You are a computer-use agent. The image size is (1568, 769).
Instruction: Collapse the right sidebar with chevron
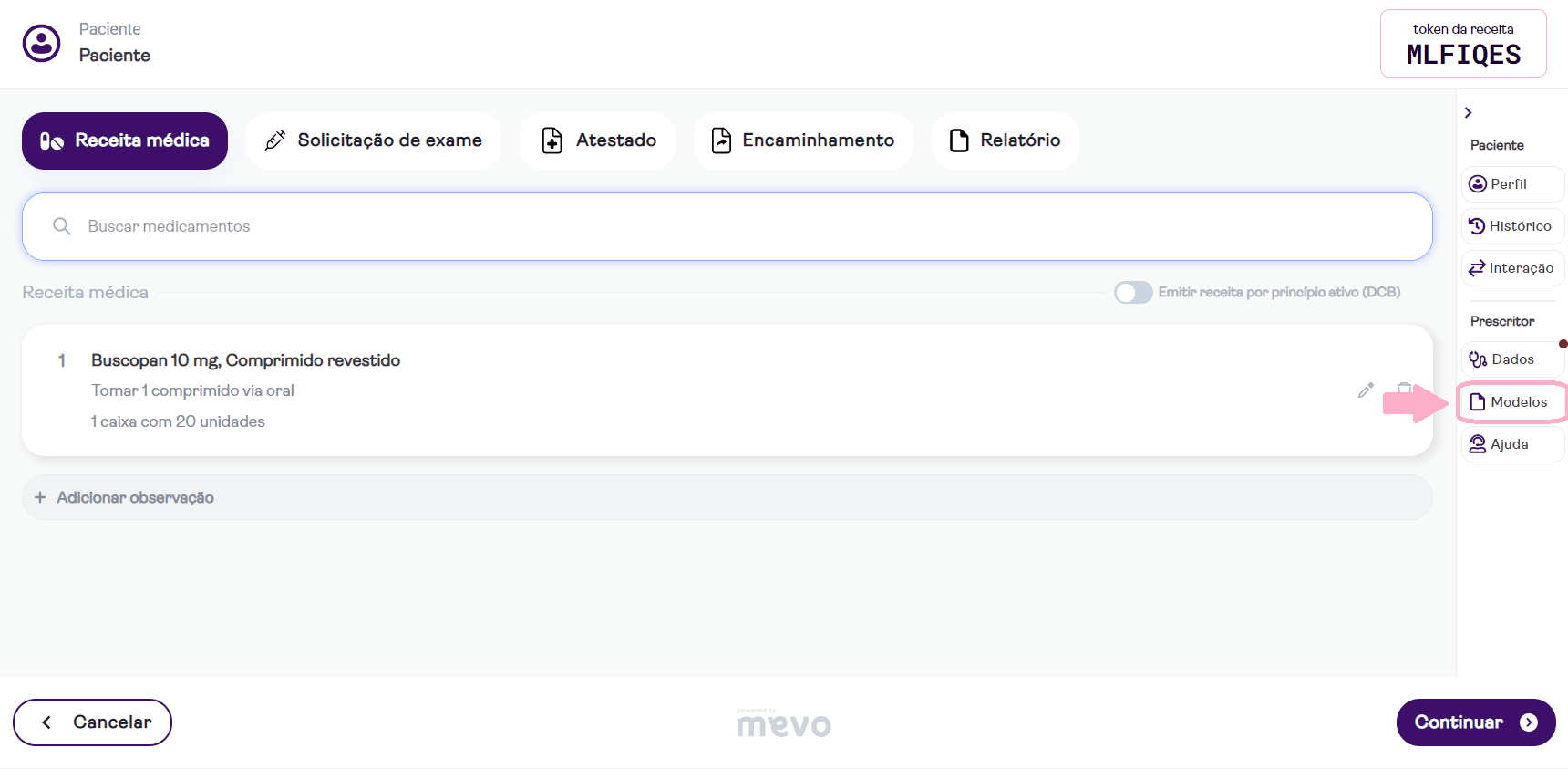click(x=1468, y=112)
